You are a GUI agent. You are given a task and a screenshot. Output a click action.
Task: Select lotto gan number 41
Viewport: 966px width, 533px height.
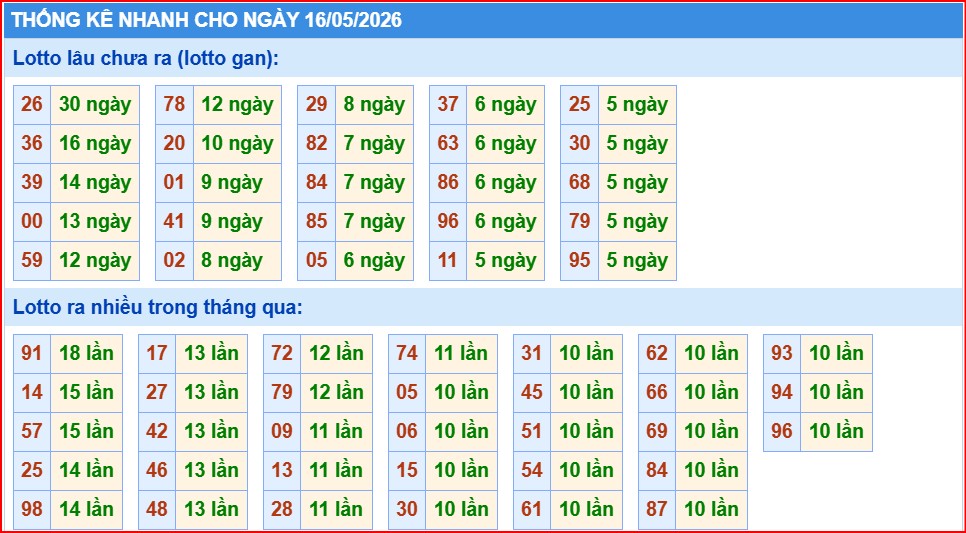click(x=174, y=221)
